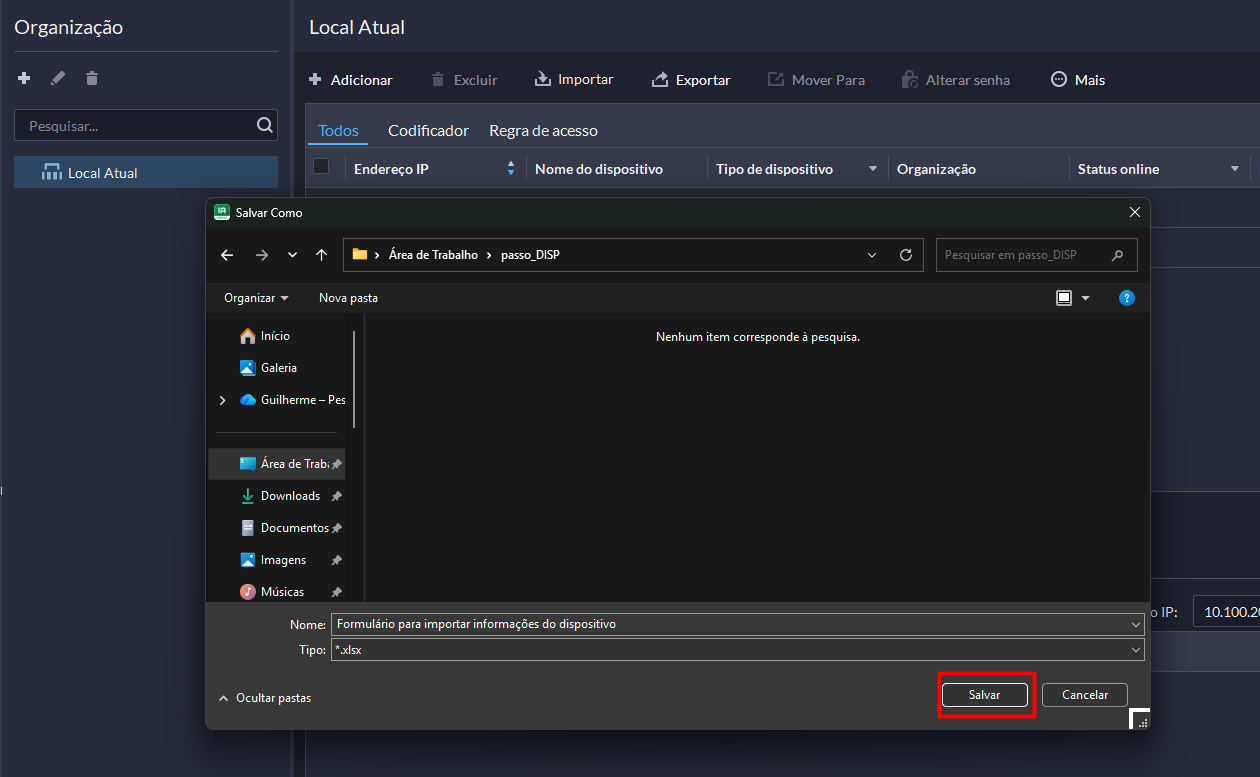Screen dimensions: 1260x777
Task: Click the Exportar toolbar icon
Action: click(660, 80)
